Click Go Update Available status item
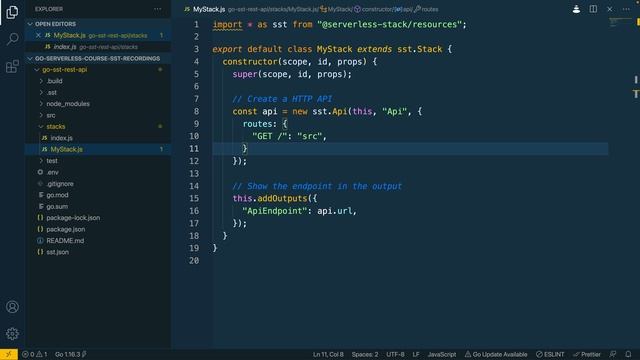Screen dimensions: 640x360 point(496,354)
